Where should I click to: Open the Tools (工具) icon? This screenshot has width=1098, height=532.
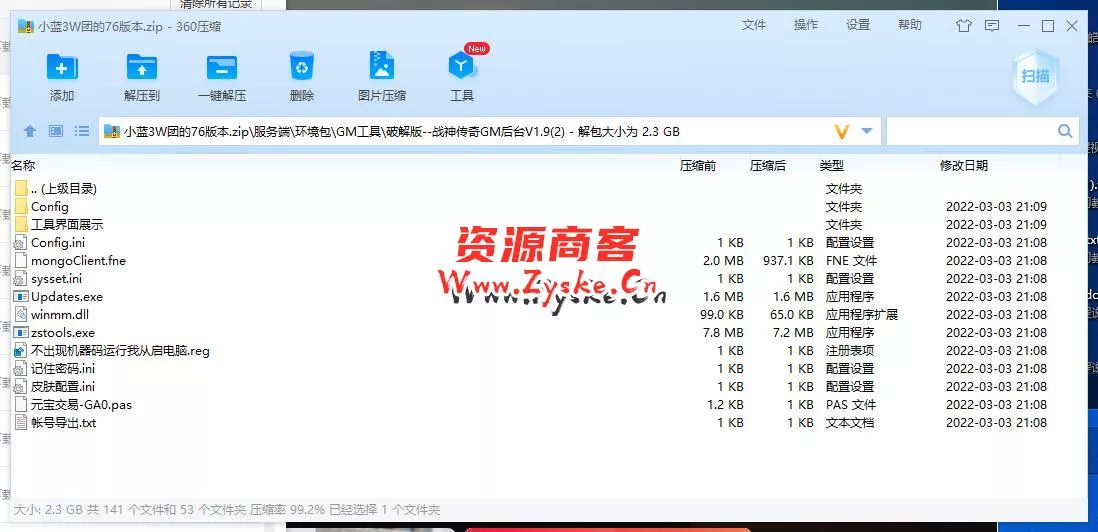coord(461,68)
